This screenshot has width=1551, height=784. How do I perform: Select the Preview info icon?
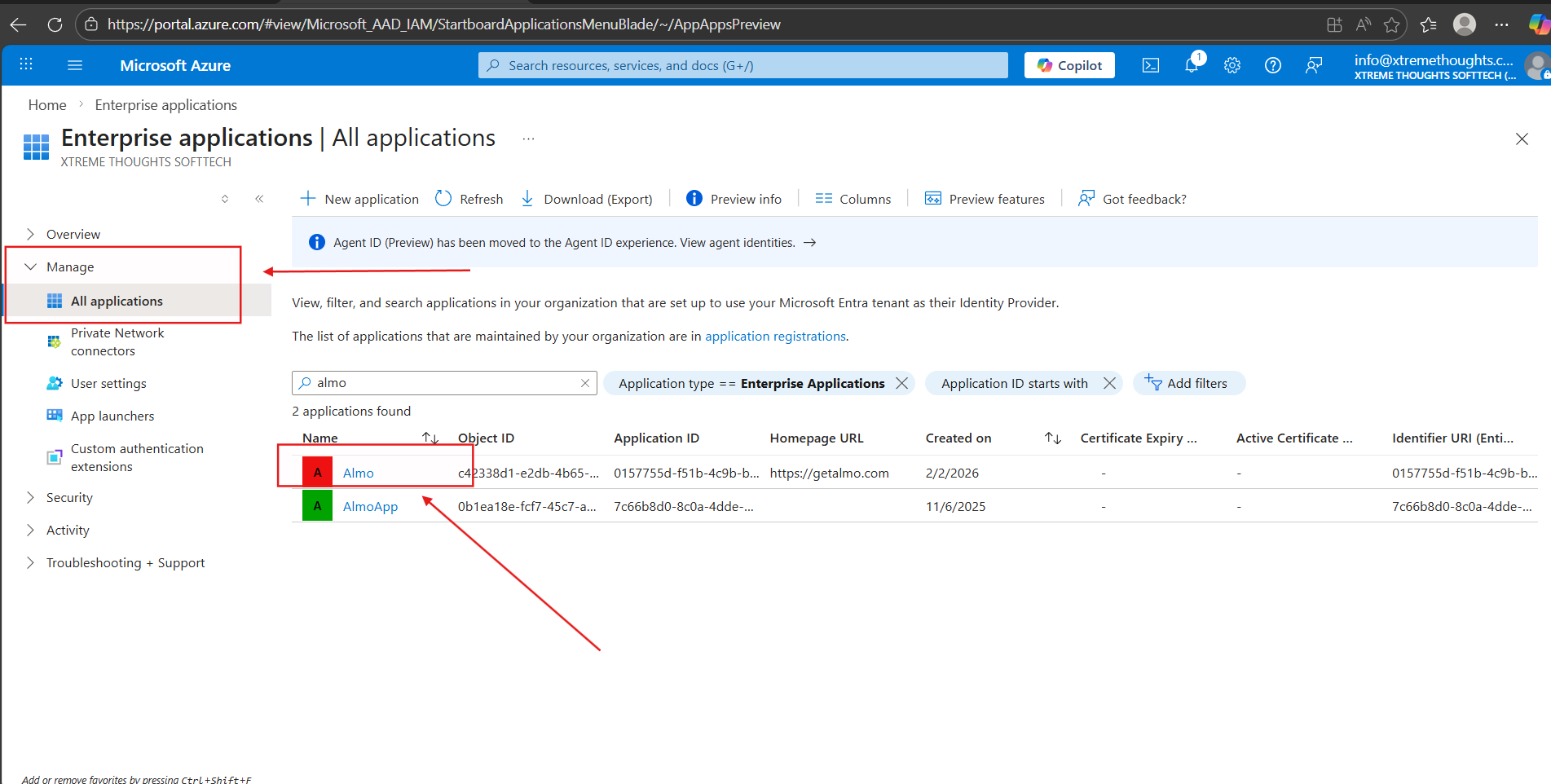[694, 198]
